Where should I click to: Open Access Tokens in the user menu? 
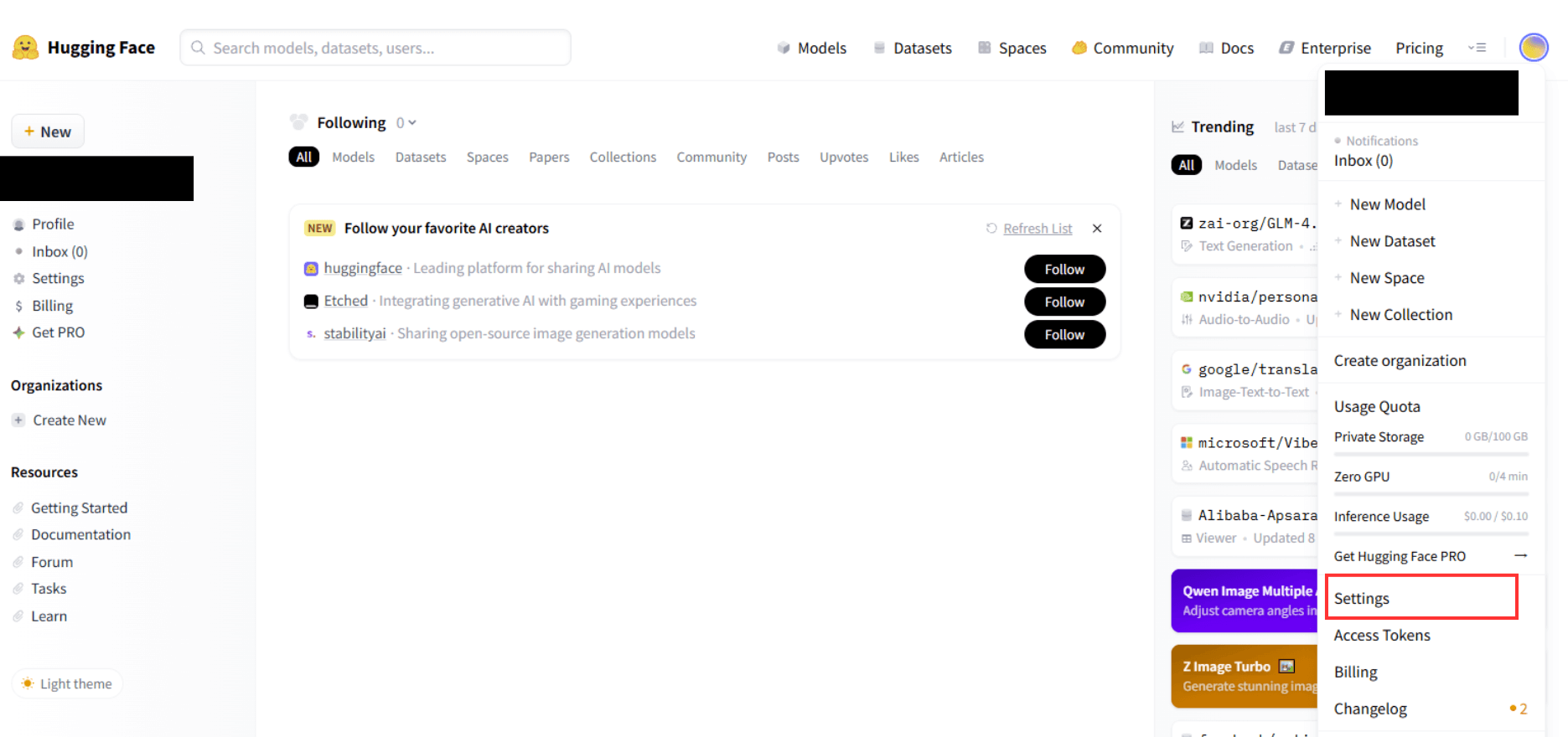1382,635
